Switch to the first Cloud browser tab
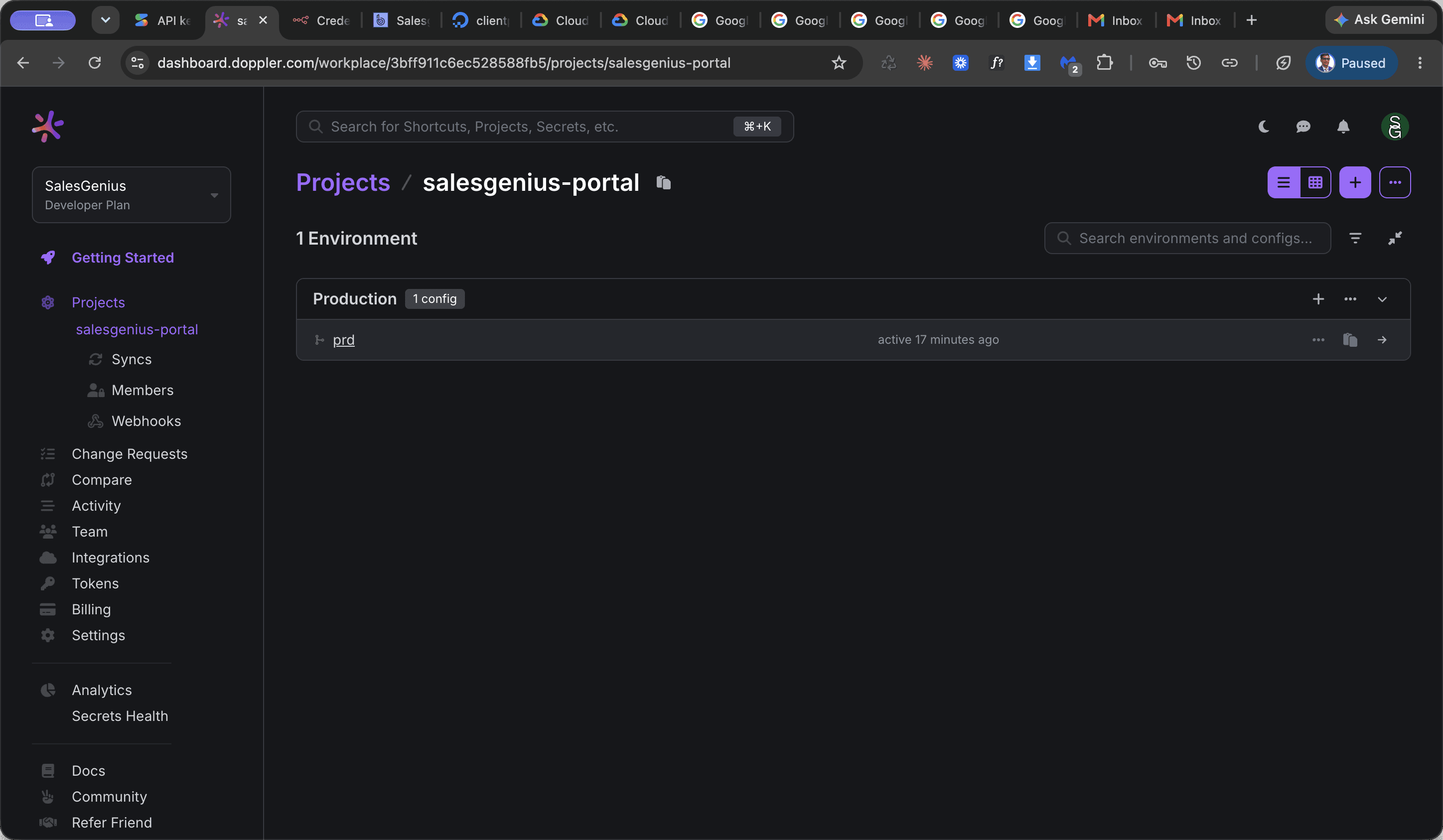 click(561, 20)
